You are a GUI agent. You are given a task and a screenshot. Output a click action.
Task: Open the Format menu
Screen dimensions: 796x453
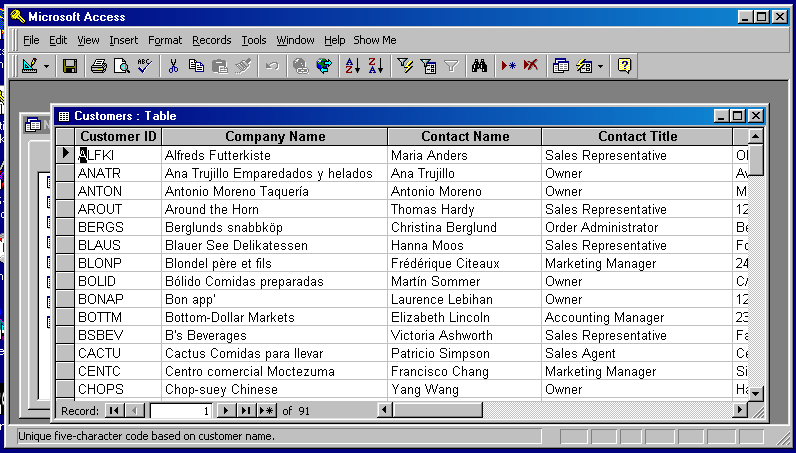pos(164,40)
